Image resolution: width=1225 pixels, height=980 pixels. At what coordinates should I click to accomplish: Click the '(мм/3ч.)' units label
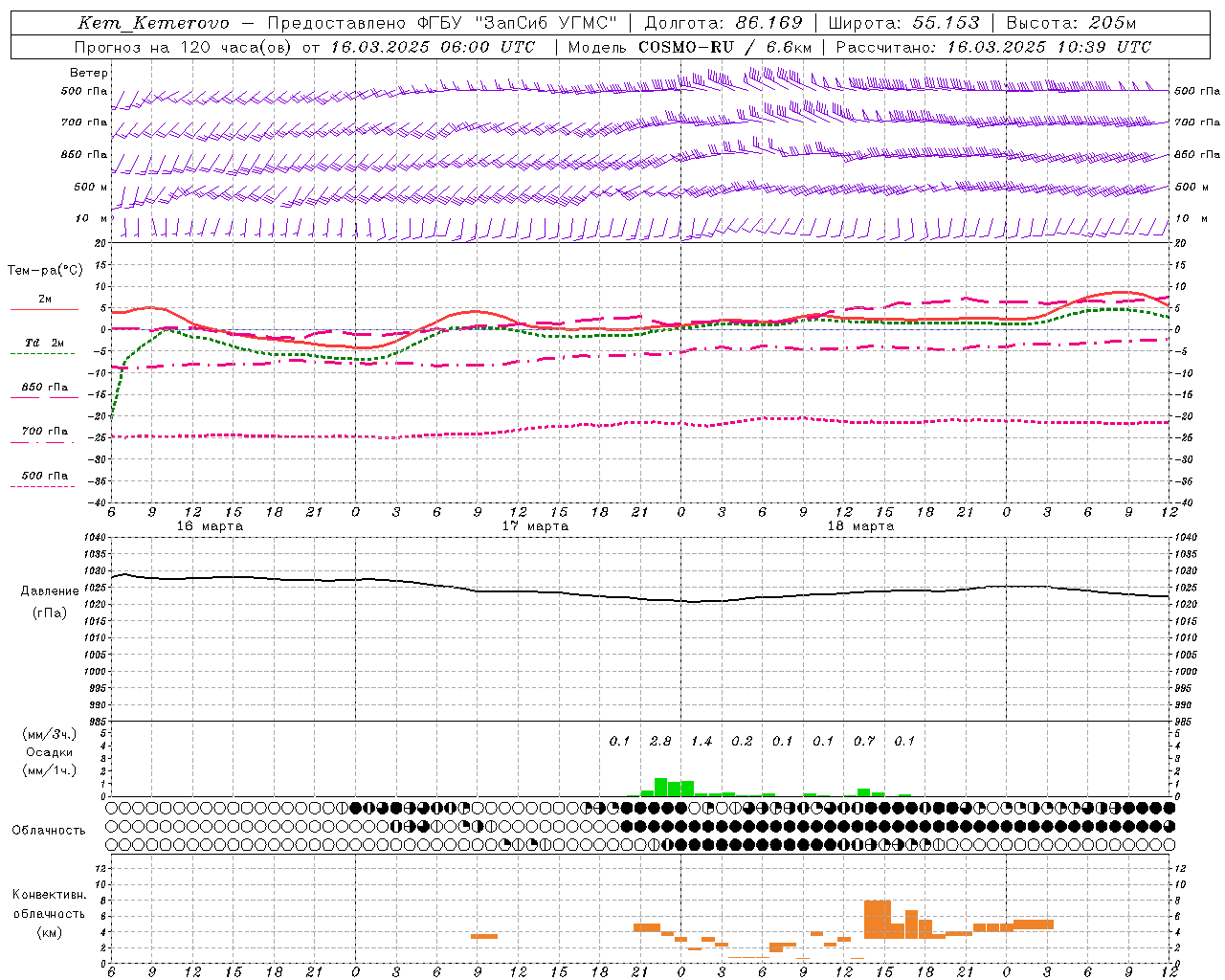point(49,735)
